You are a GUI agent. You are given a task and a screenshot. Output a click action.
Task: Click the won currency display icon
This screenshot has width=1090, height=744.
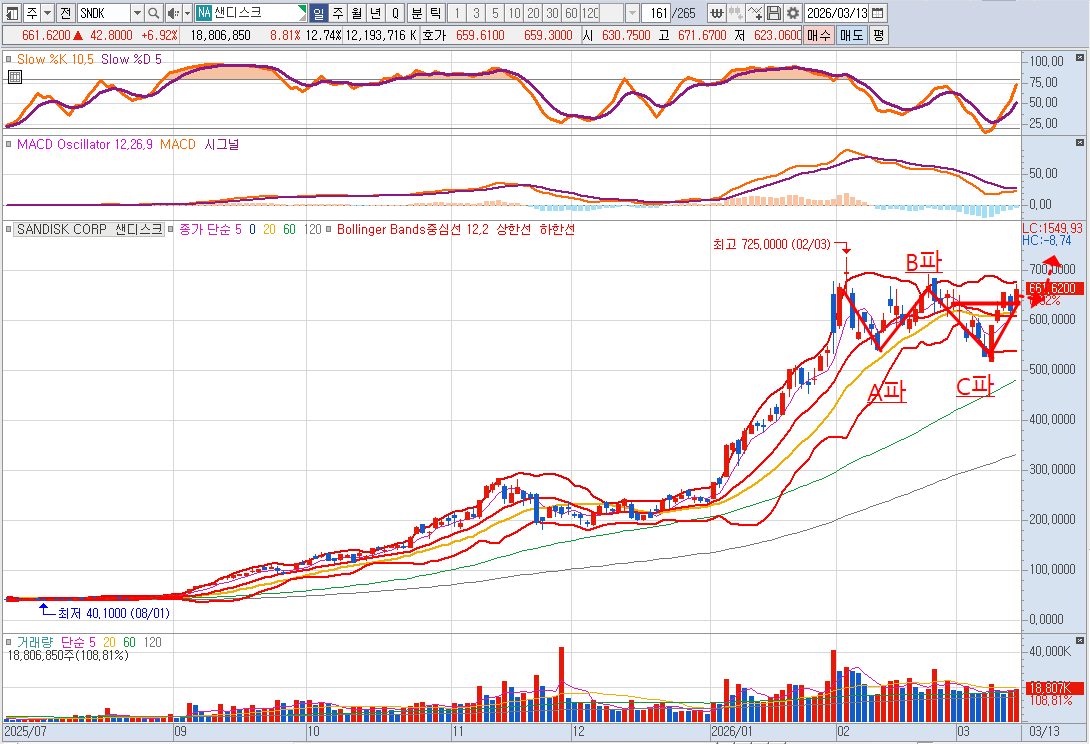[717, 13]
